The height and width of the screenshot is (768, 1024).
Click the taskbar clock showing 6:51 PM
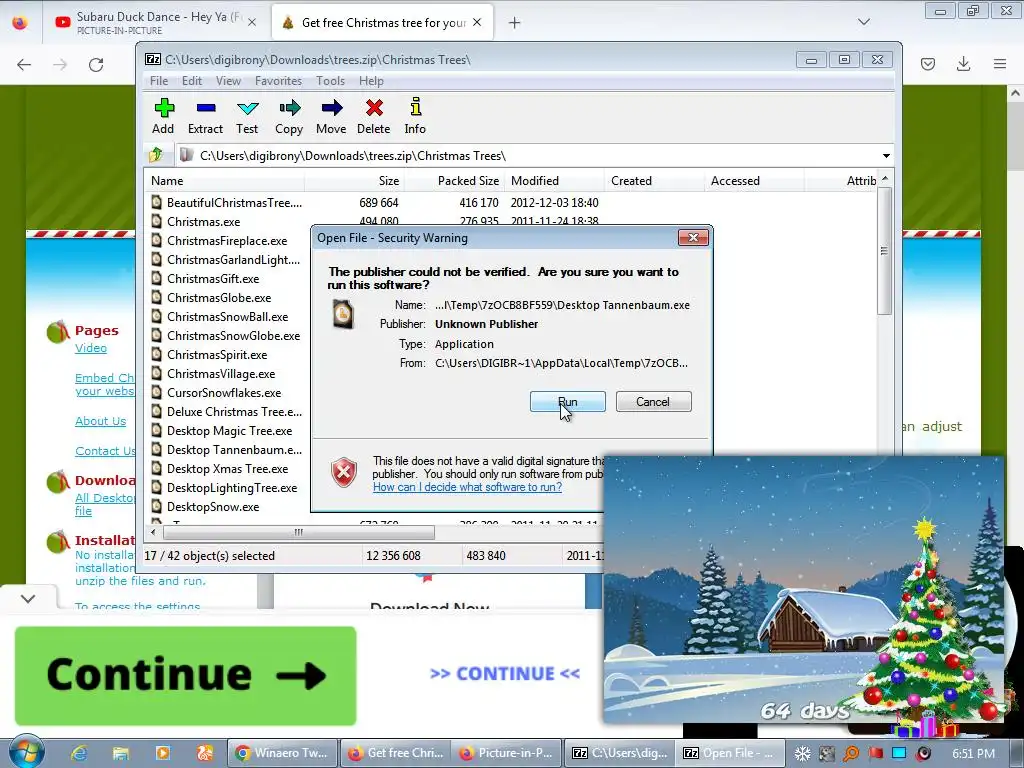(x=973, y=754)
